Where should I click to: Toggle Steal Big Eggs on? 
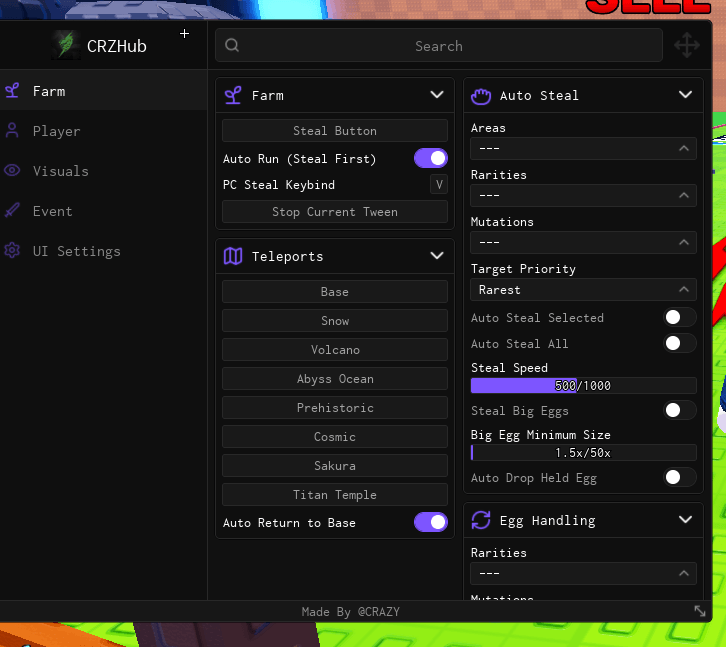pos(679,410)
